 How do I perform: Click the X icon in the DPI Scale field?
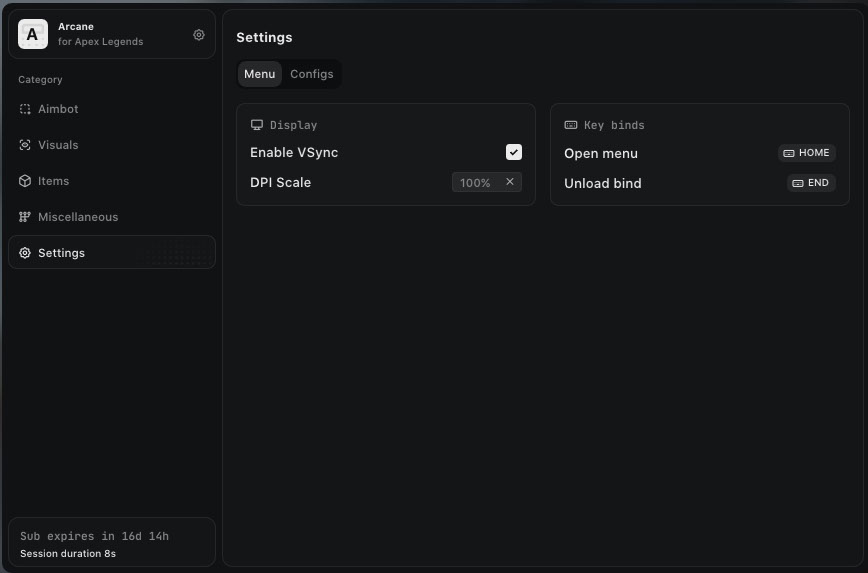(x=510, y=182)
